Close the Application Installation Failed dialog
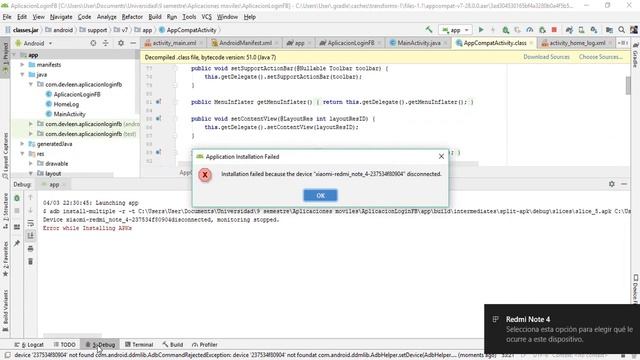 [x=441, y=156]
